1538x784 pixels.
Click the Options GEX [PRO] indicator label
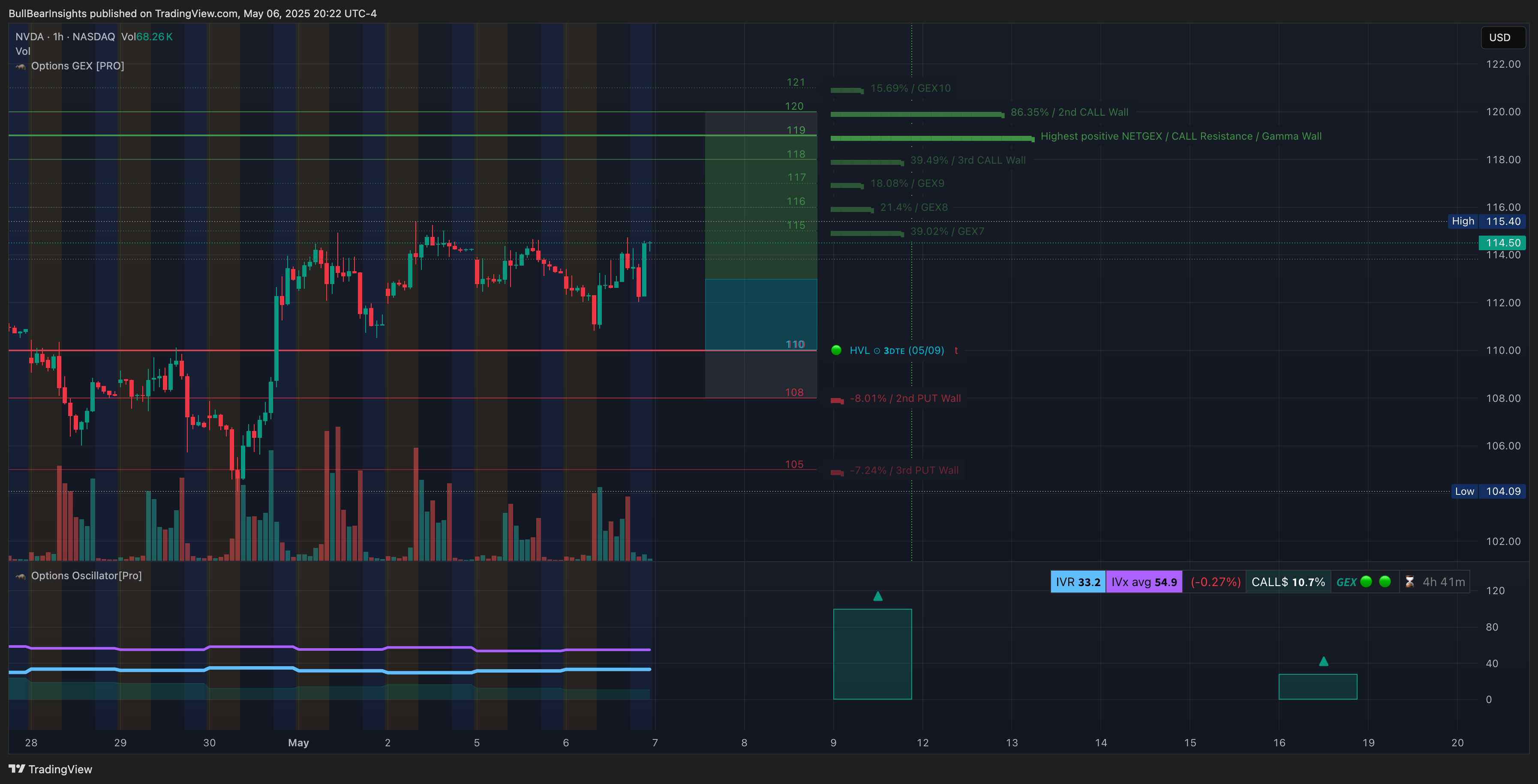[78, 66]
